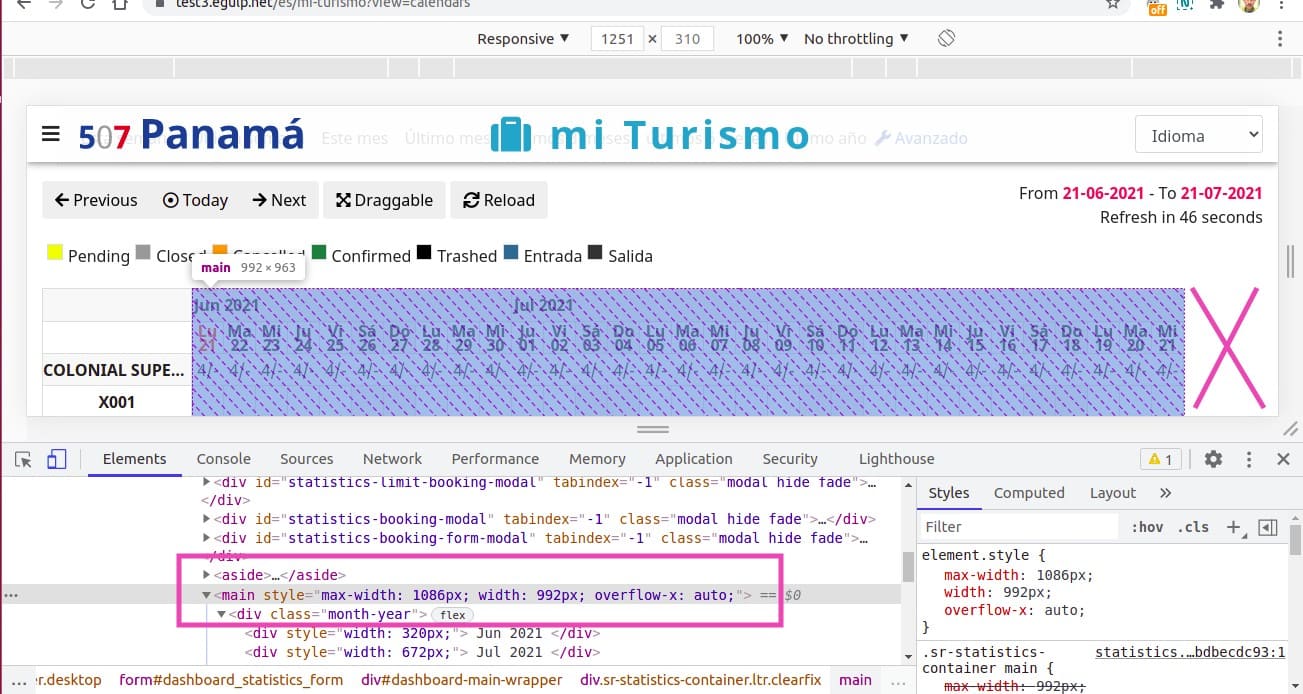The width and height of the screenshot is (1303, 694).
Task: Expand the No throttling dropdown
Action: 856,39
